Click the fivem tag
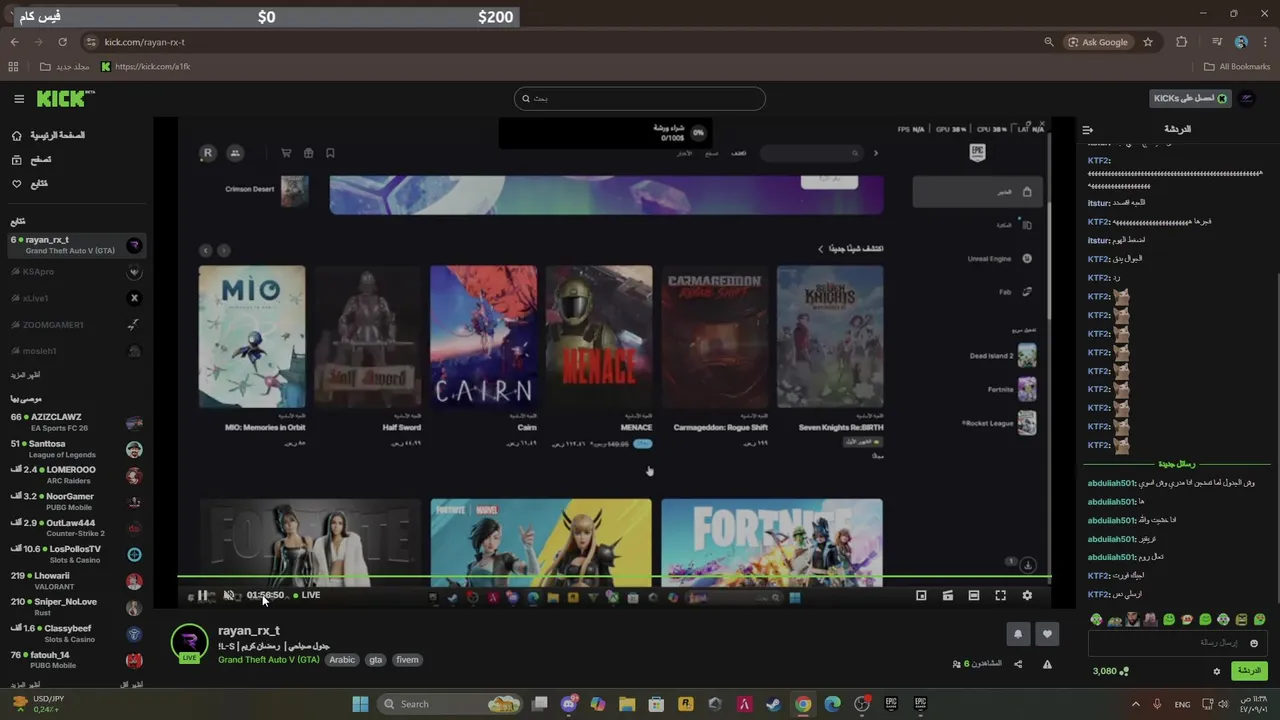 (x=407, y=660)
